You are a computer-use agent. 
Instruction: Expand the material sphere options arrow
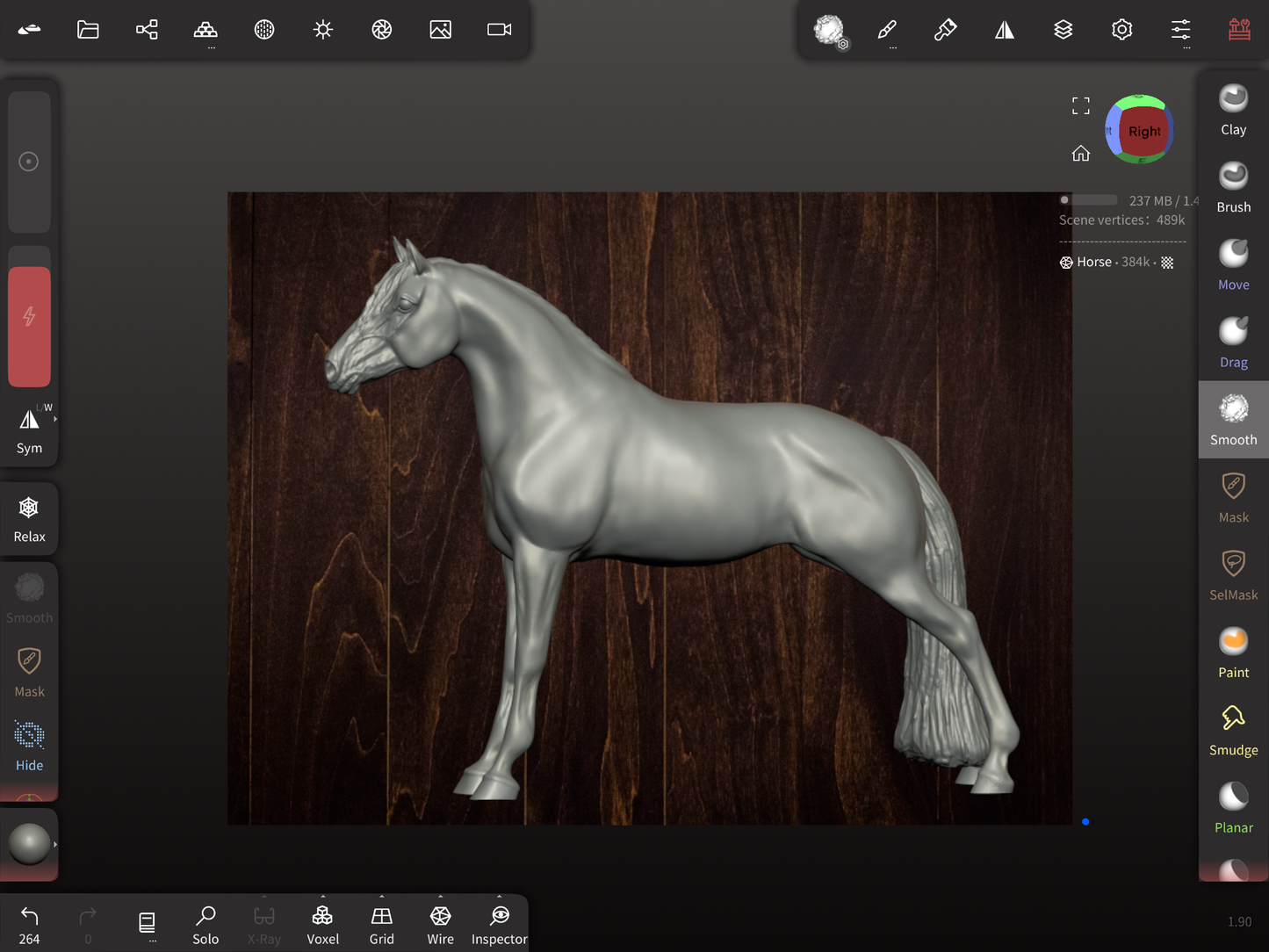point(55,845)
